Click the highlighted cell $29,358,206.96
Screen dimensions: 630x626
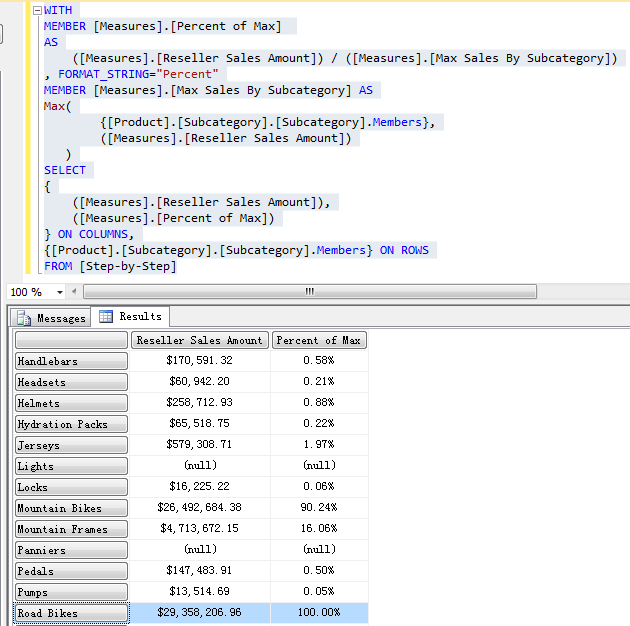[x=200, y=612]
